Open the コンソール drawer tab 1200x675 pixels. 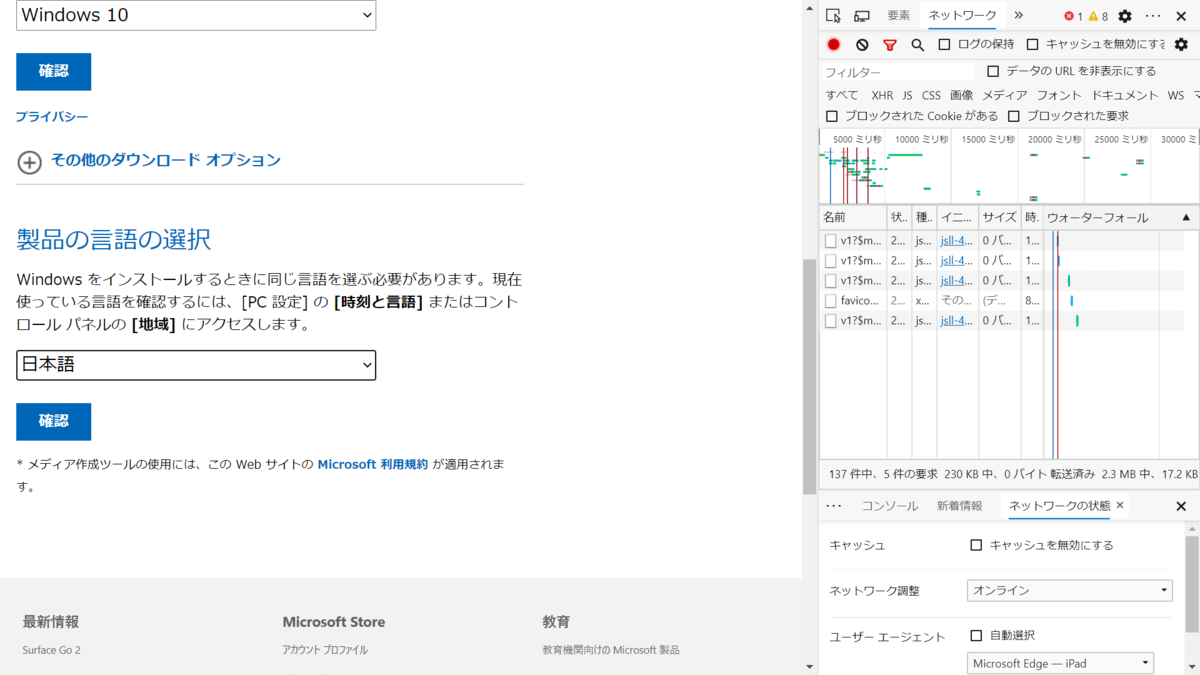(890, 506)
